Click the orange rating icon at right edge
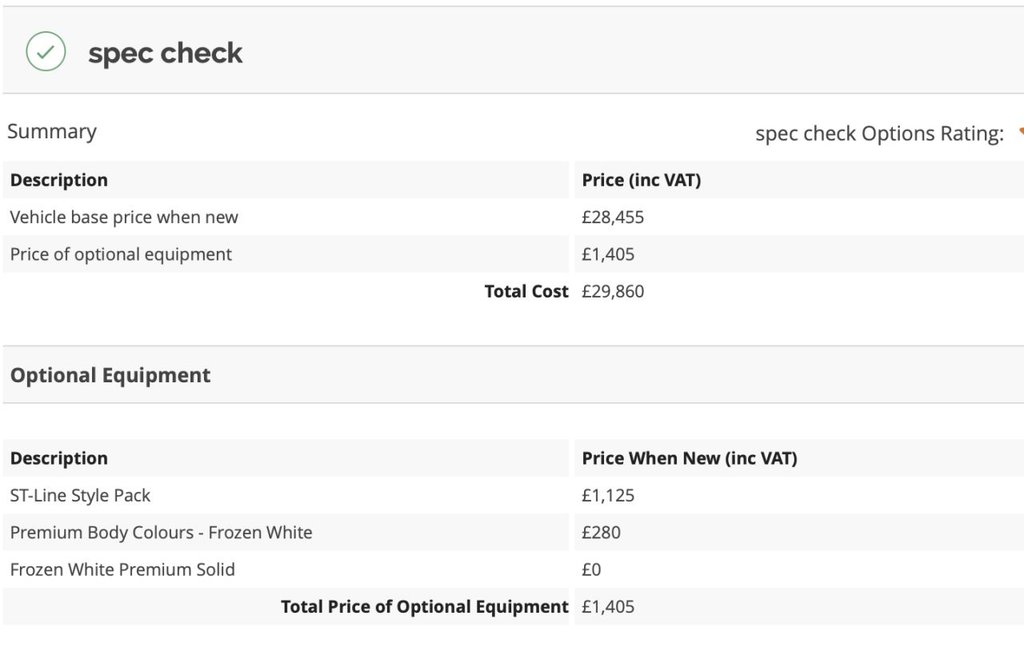 [1019, 132]
